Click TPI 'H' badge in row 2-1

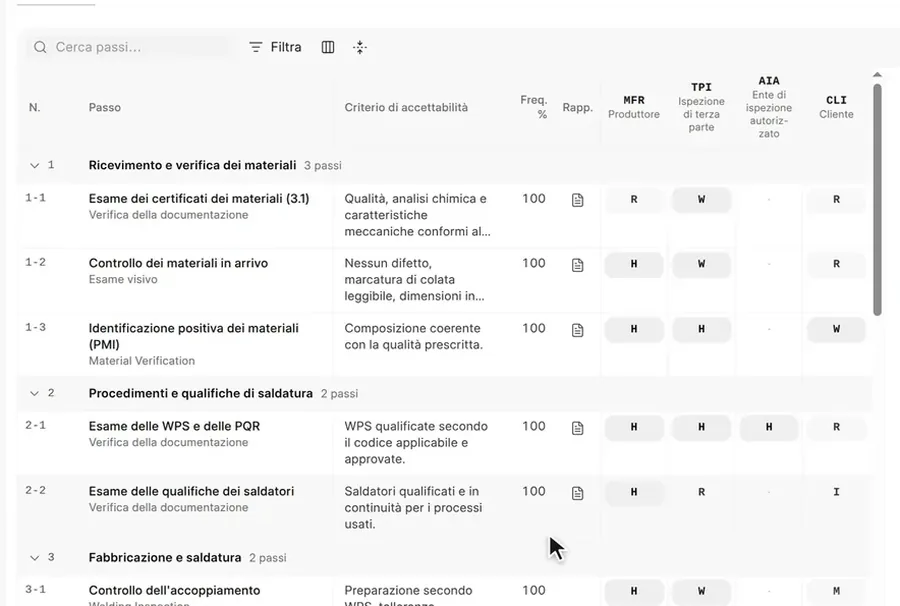pyautogui.click(x=701, y=428)
